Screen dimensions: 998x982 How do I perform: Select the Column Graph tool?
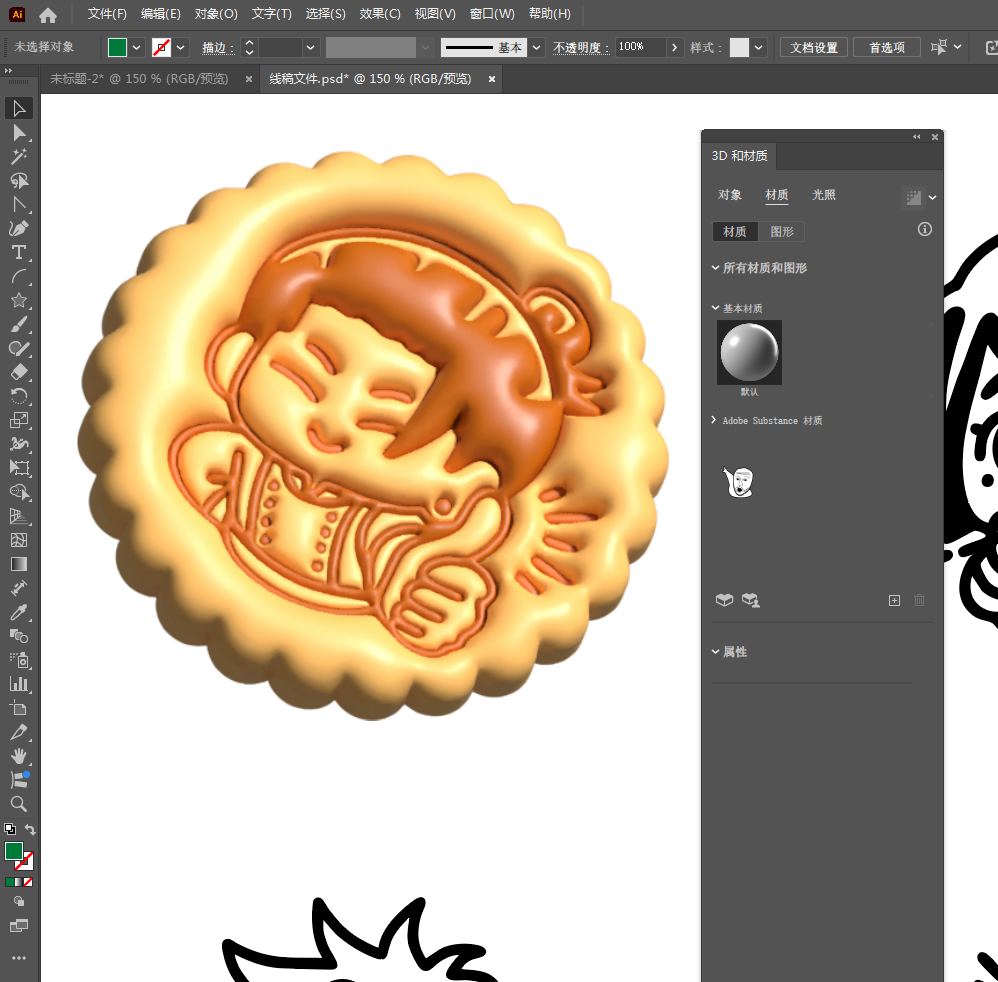(19, 684)
